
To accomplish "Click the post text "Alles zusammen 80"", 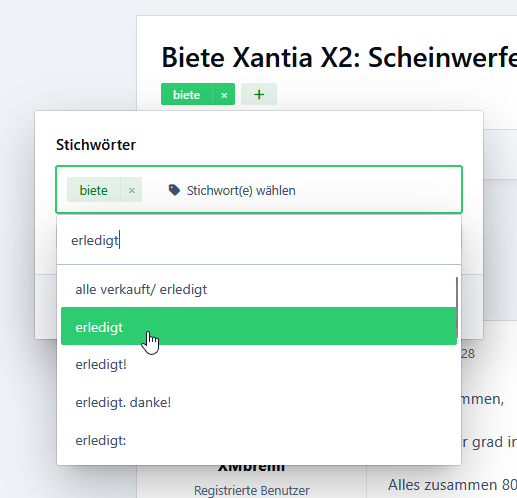I will pyautogui.click(x=452, y=485).
